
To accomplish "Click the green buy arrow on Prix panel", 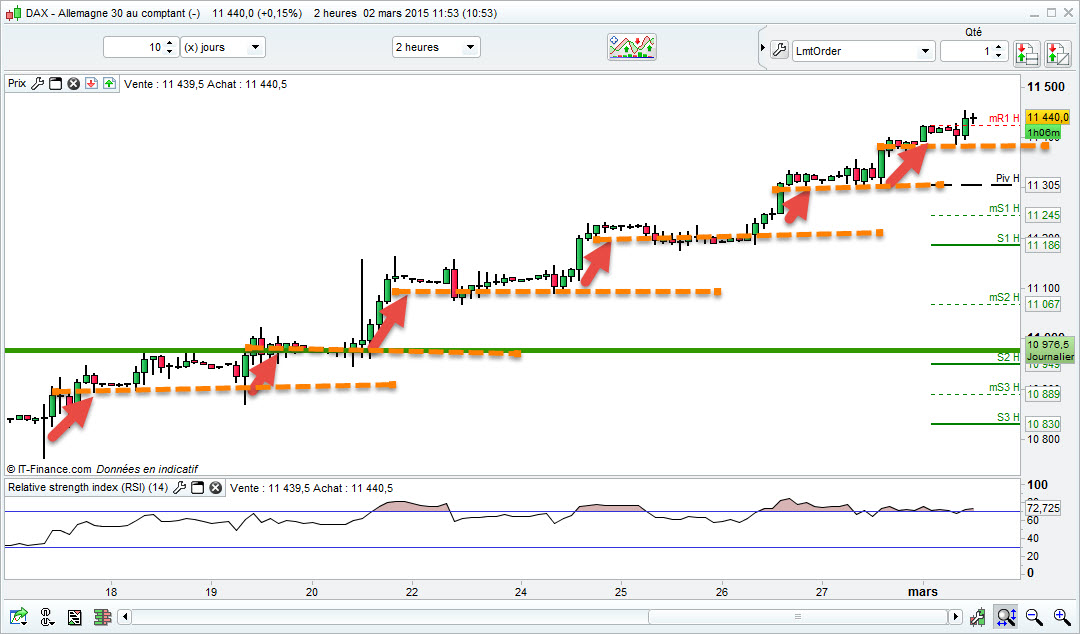I will 110,83.
